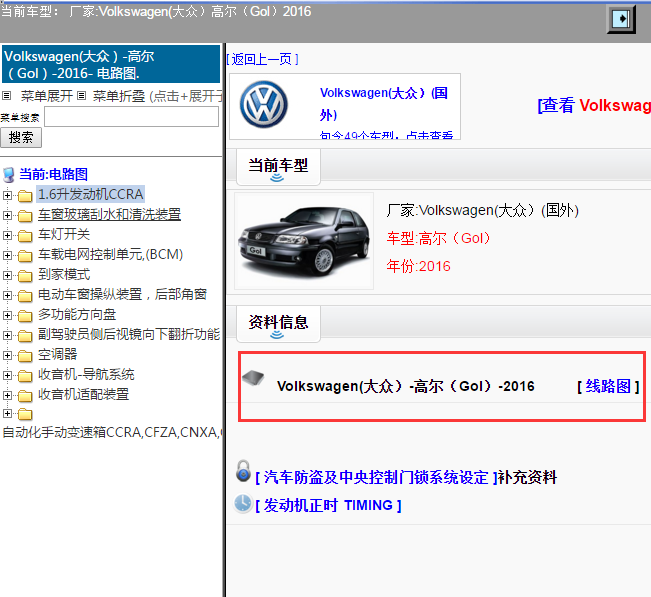Viewport: 651px width, 597px height.
Task: Expand the node above 自动化手动变速箱
Action: click(x=7, y=413)
